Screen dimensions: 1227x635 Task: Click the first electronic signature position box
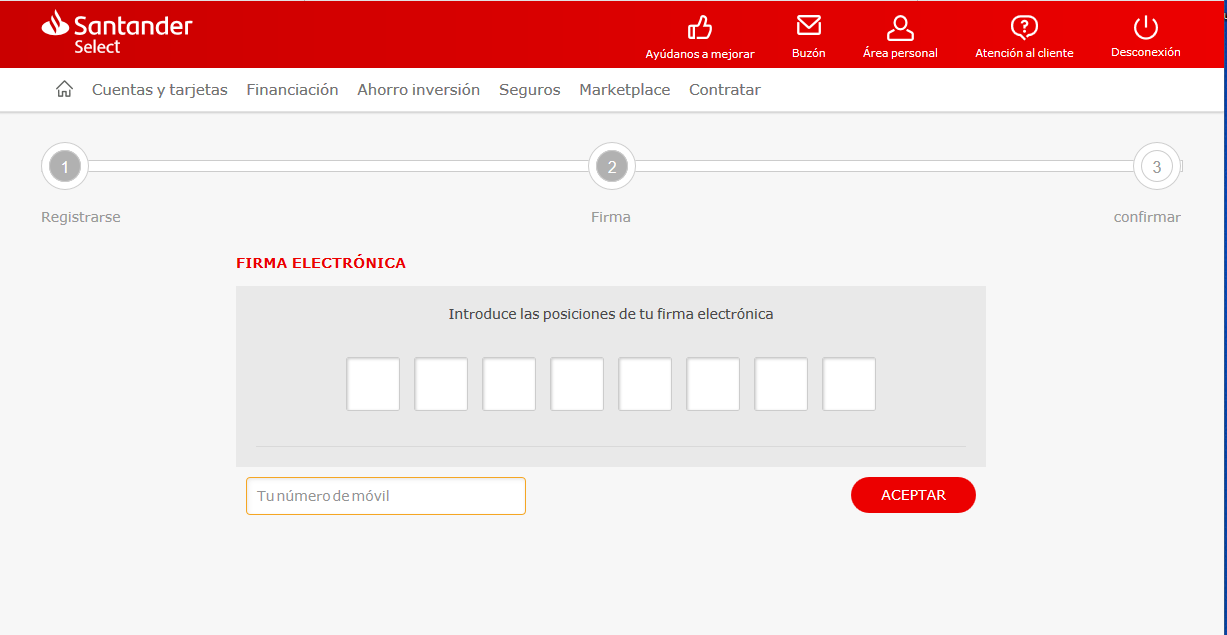372,384
